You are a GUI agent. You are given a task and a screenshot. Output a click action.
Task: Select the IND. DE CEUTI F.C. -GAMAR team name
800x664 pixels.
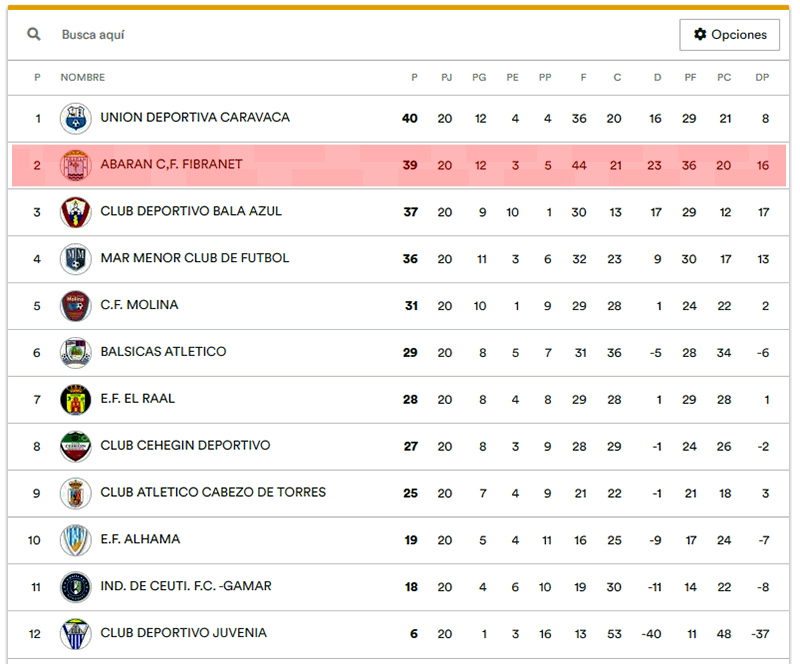186,586
